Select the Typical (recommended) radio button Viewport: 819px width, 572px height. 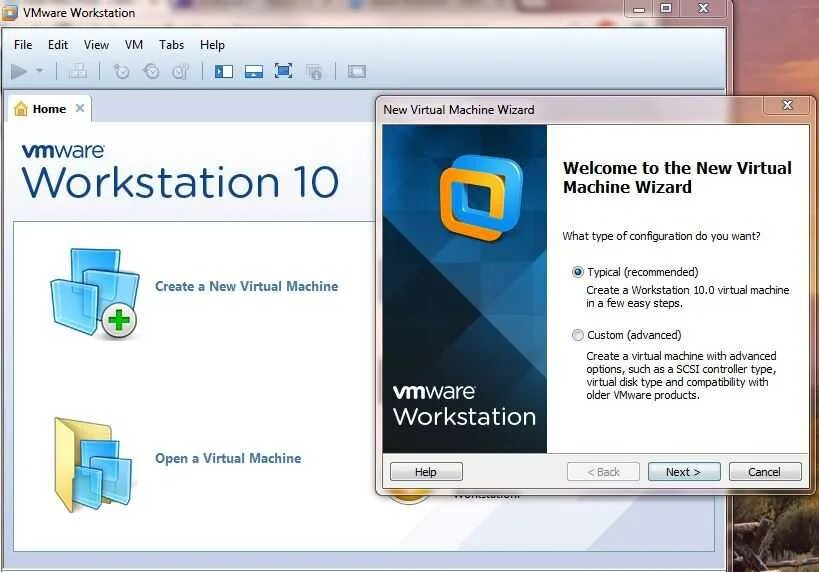pyautogui.click(x=578, y=272)
